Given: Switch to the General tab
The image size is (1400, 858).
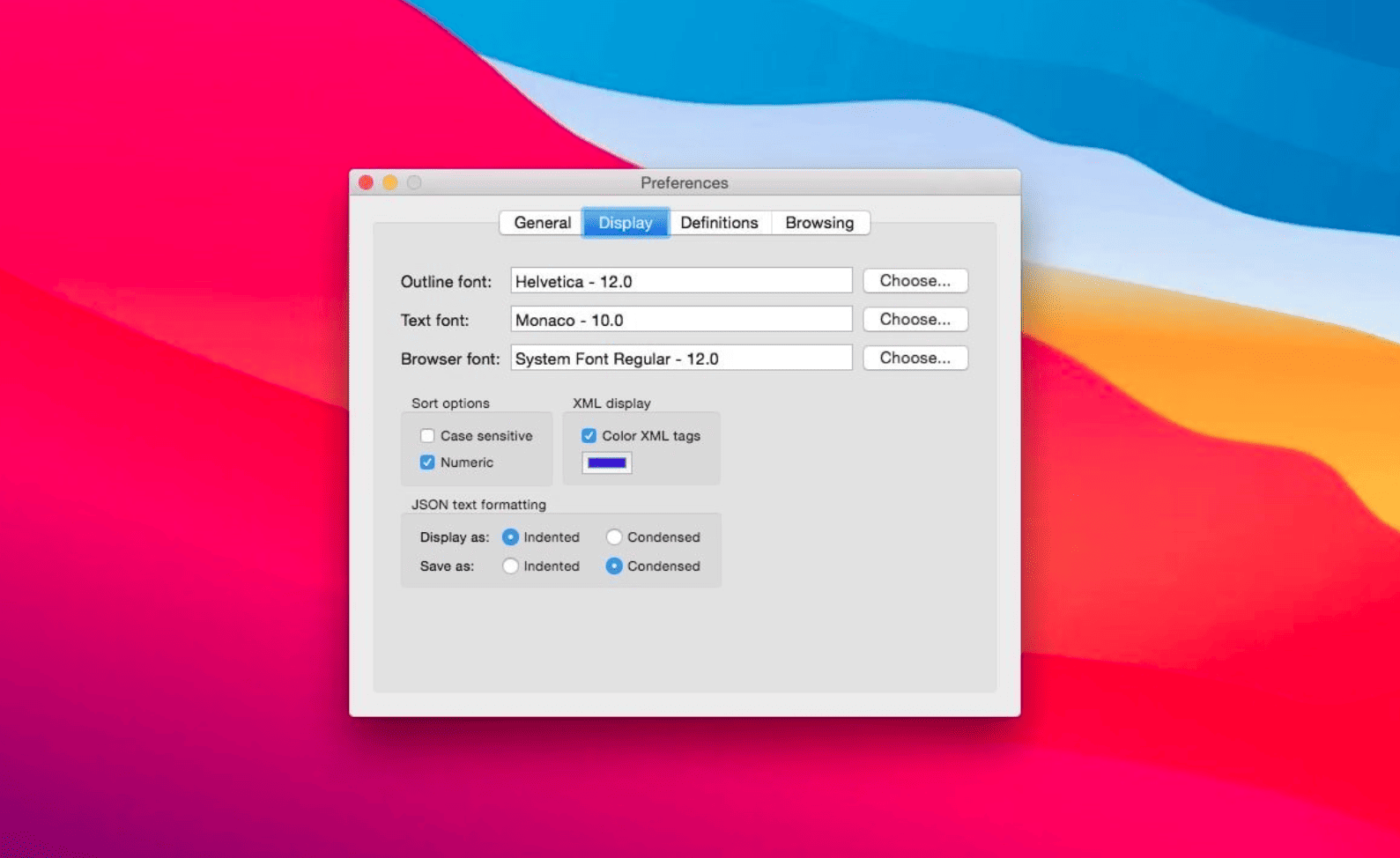Looking at the screenshot, I should coord(542,223).
